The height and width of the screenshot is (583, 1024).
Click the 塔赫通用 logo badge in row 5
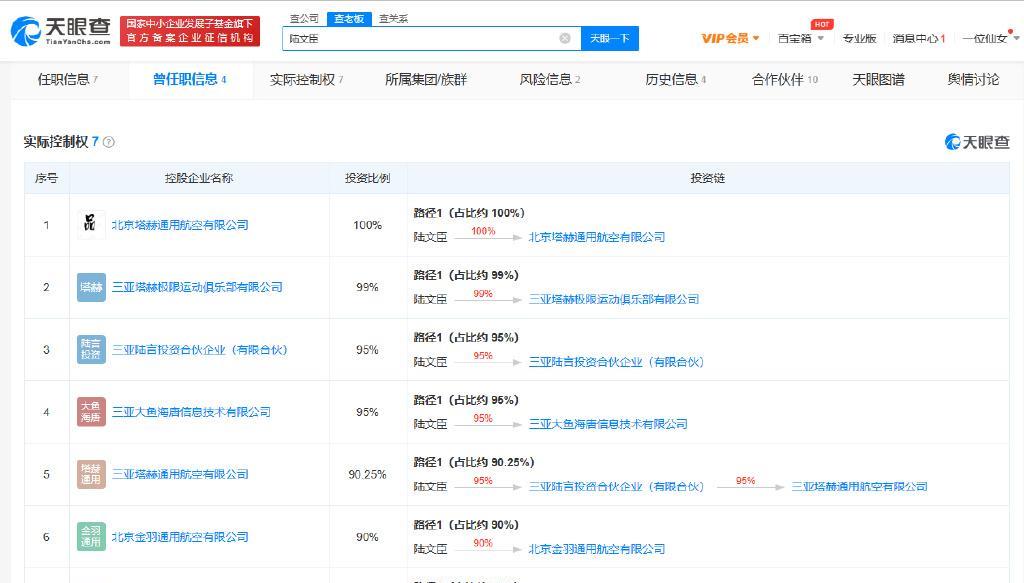pyautogui.click(x=91, y=474)
